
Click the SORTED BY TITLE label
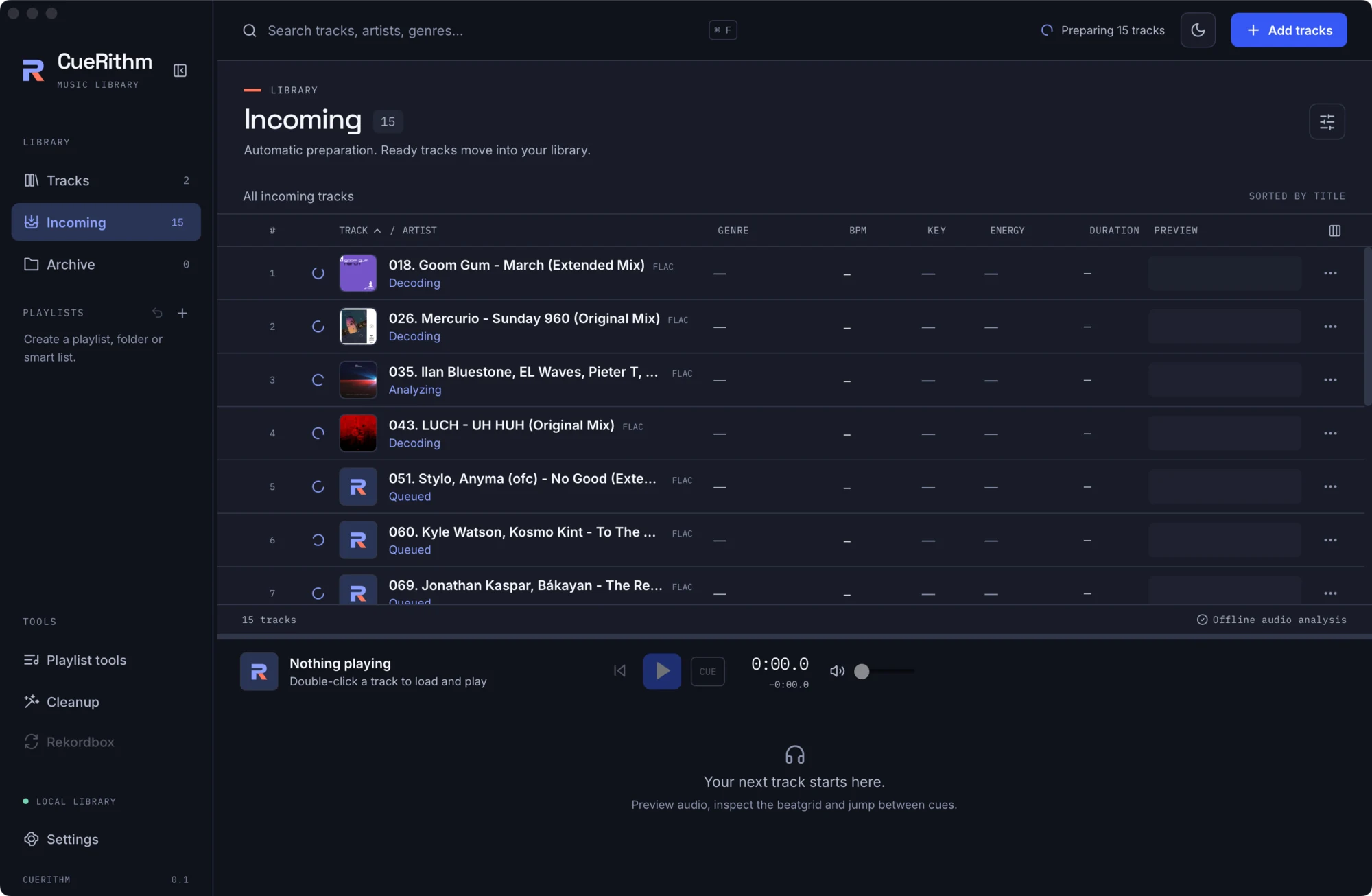point(1297,196)
